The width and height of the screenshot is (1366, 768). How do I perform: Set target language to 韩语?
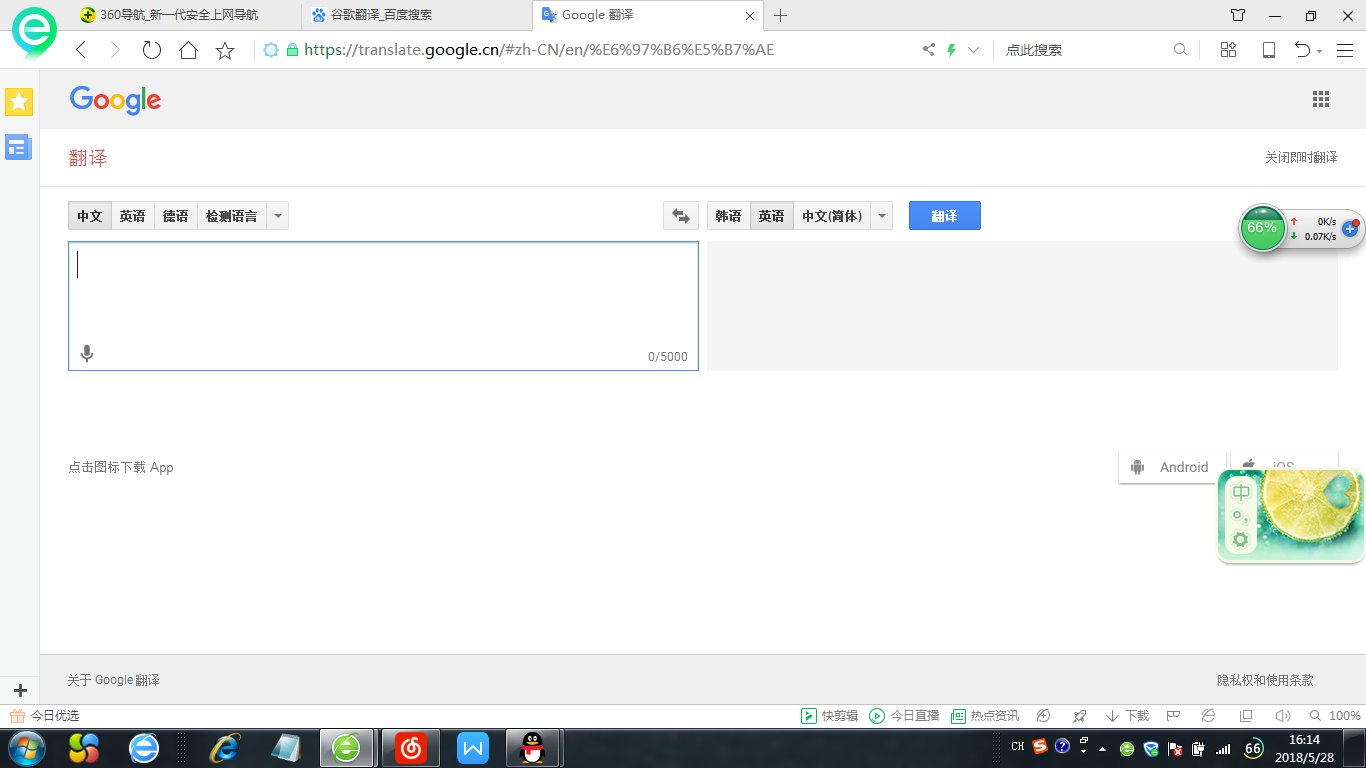[x=728, y=216]
